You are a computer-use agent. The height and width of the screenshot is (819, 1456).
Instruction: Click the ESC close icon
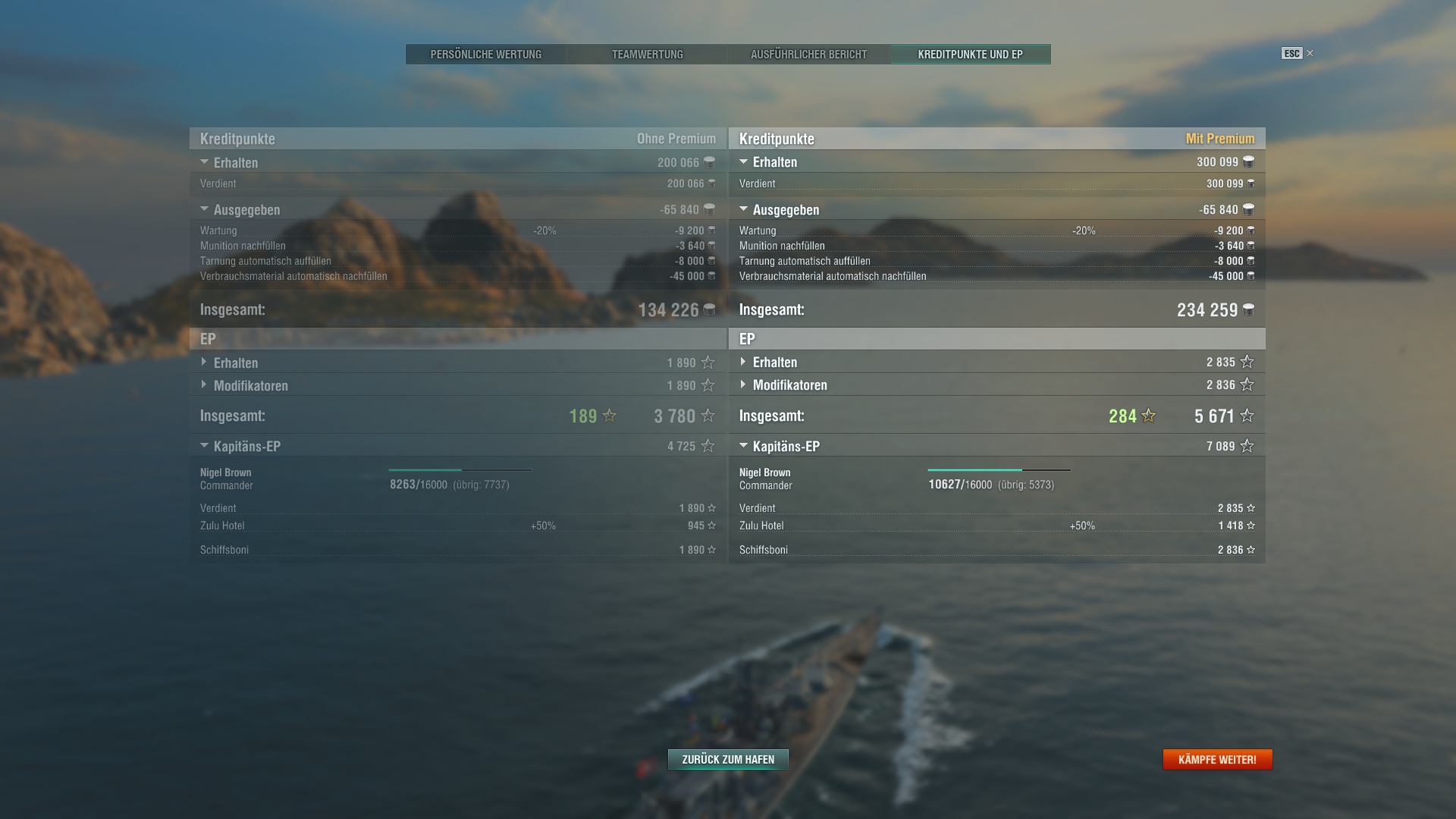point(1310,53)
